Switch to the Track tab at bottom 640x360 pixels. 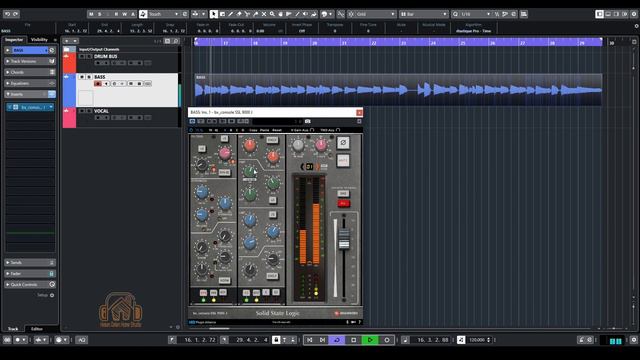coord(13,329)
